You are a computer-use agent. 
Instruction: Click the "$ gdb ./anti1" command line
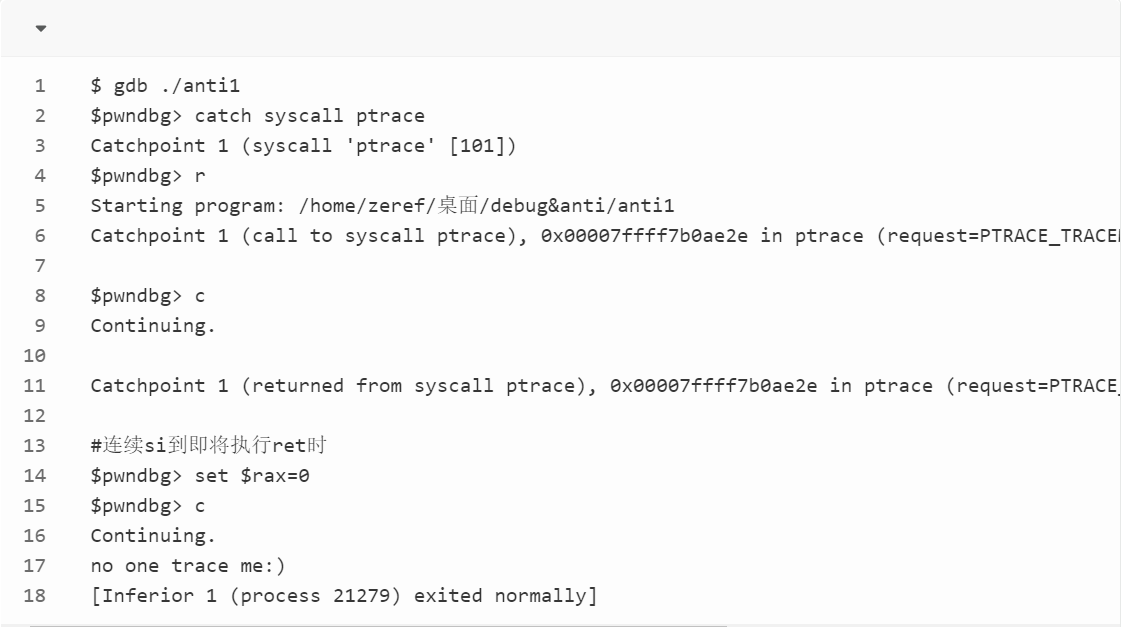coord(165,86)
